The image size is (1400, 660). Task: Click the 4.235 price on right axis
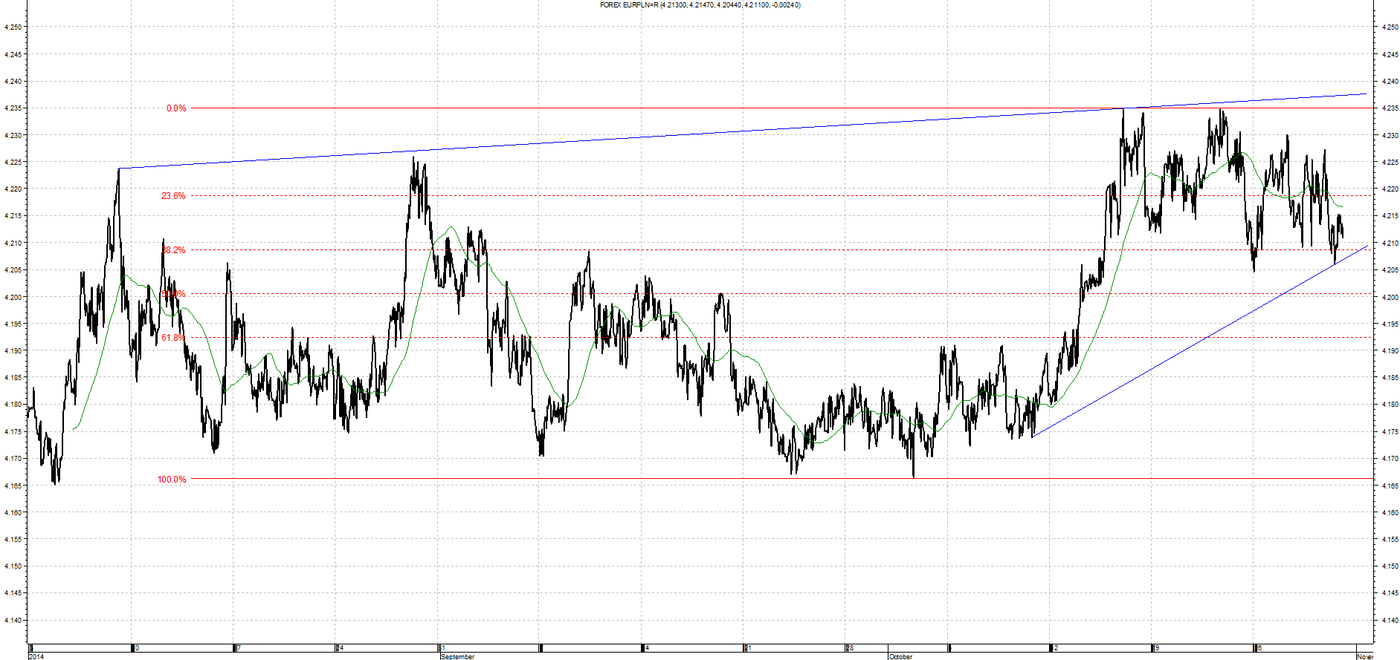pos(1387,108)
